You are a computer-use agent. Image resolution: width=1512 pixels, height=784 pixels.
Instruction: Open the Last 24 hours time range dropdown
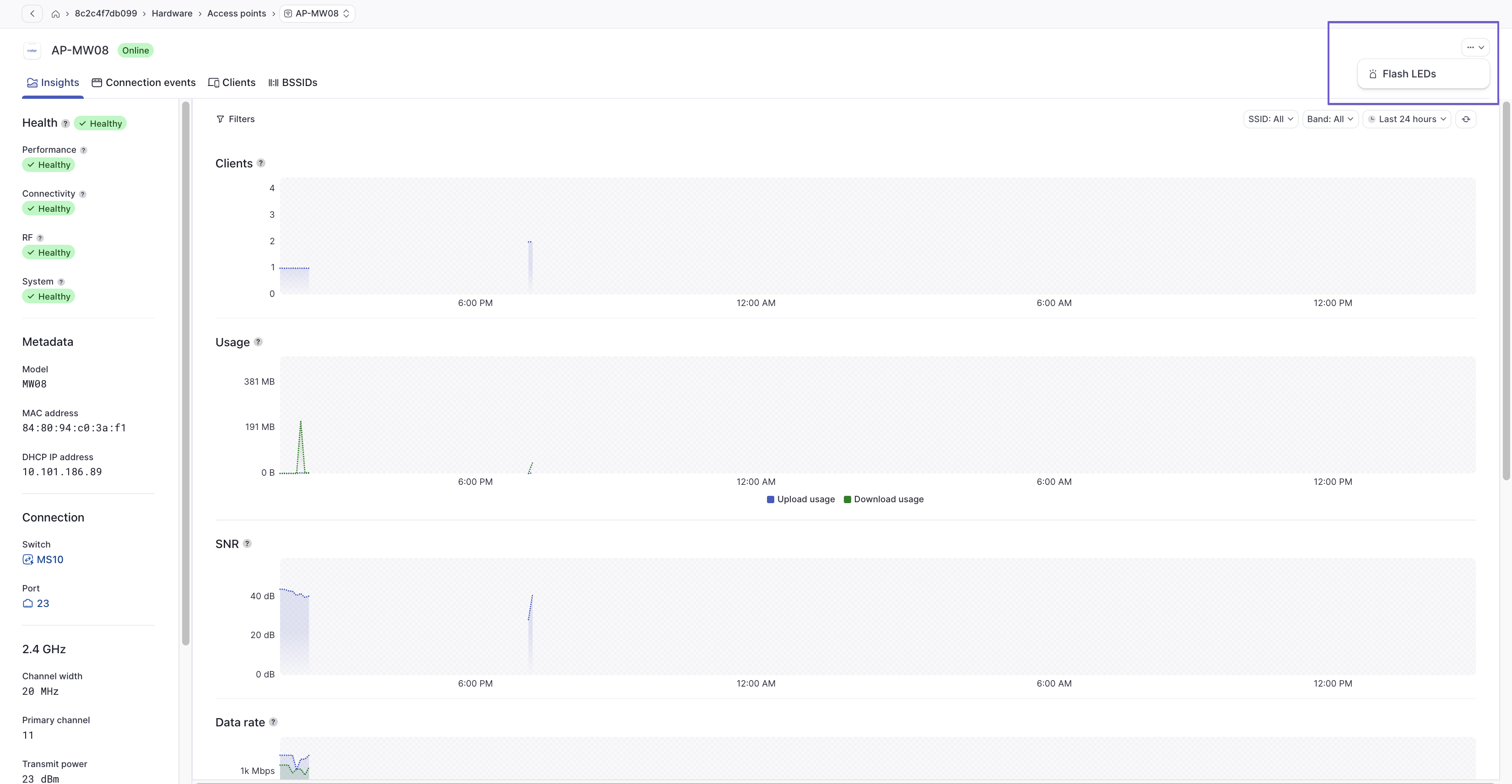click(x=1407, y=119)
